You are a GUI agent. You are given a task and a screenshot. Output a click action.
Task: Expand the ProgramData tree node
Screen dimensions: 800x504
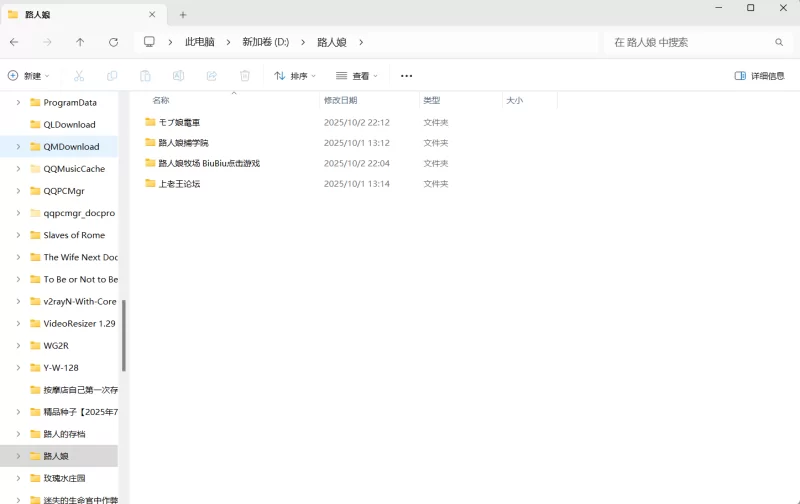point(18,103)
